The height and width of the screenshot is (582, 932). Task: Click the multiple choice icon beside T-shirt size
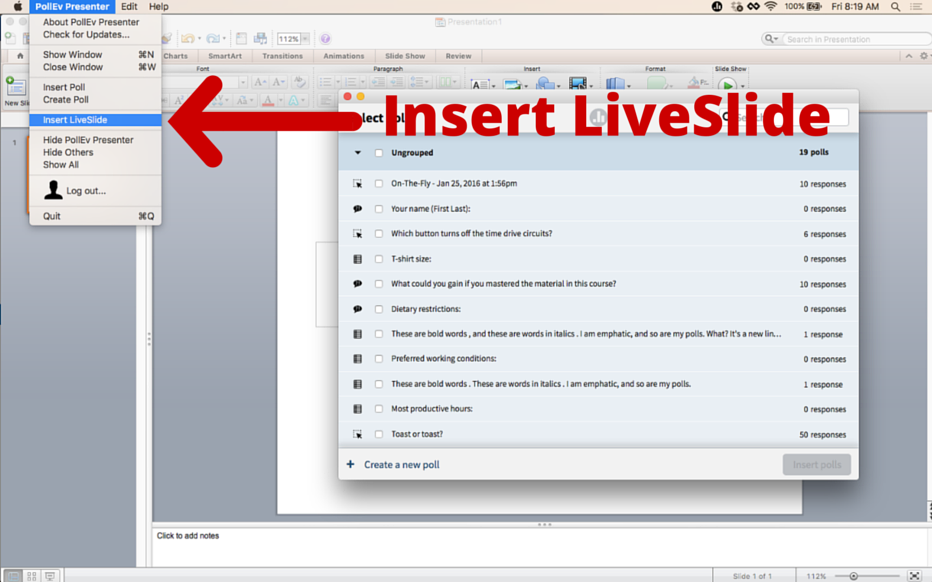point(357,258)
